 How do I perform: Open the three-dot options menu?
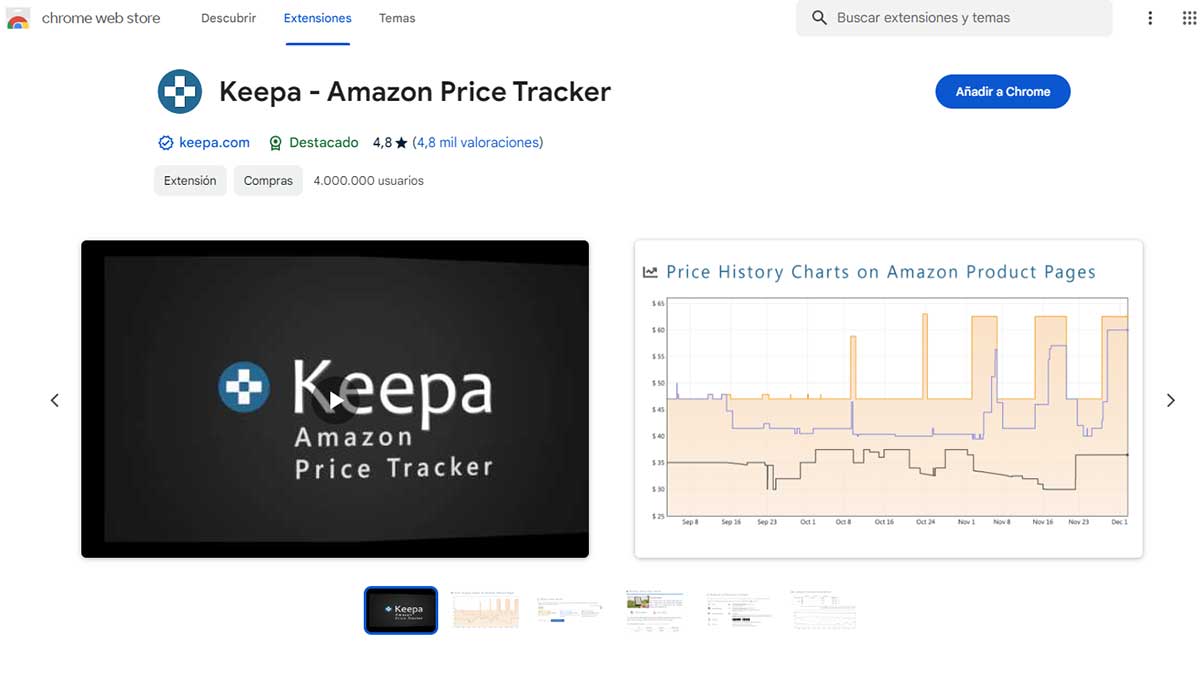(x=1150, y=18)
